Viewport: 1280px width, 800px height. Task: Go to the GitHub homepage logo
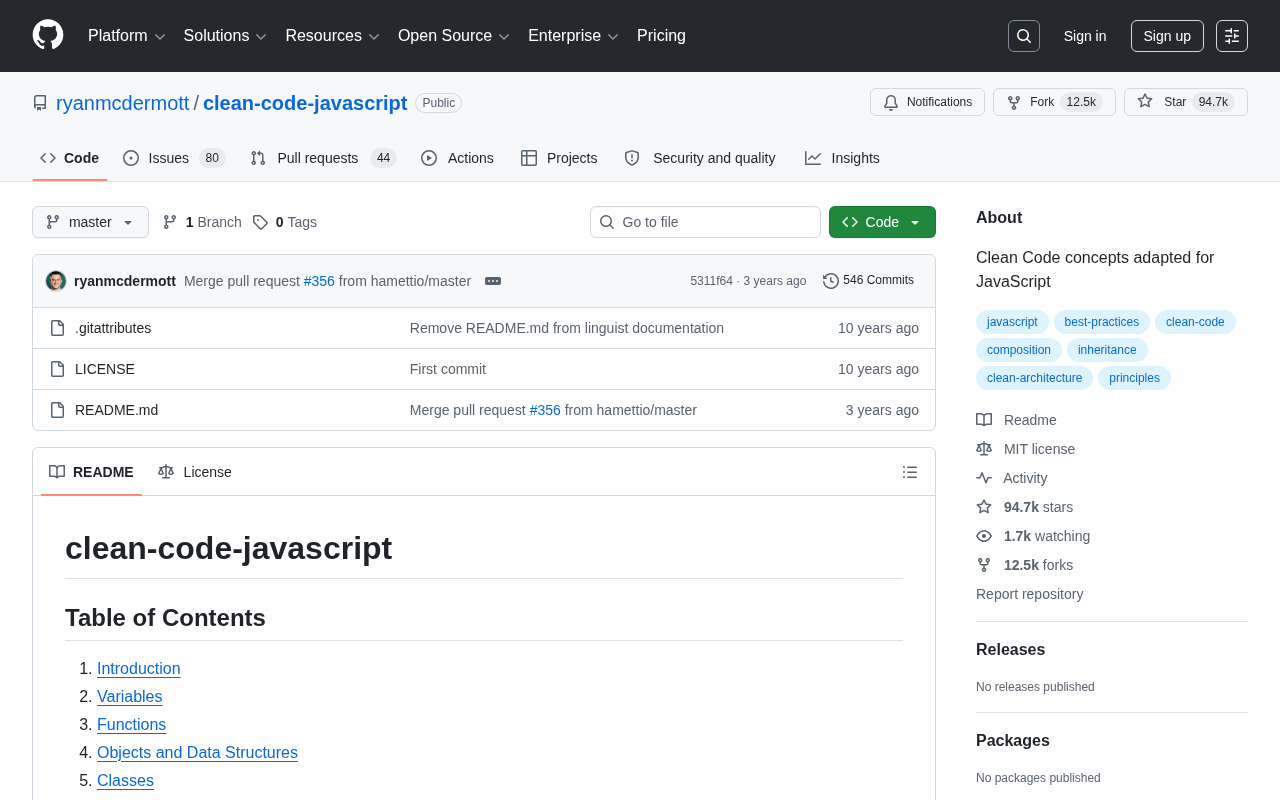[48, 35]
